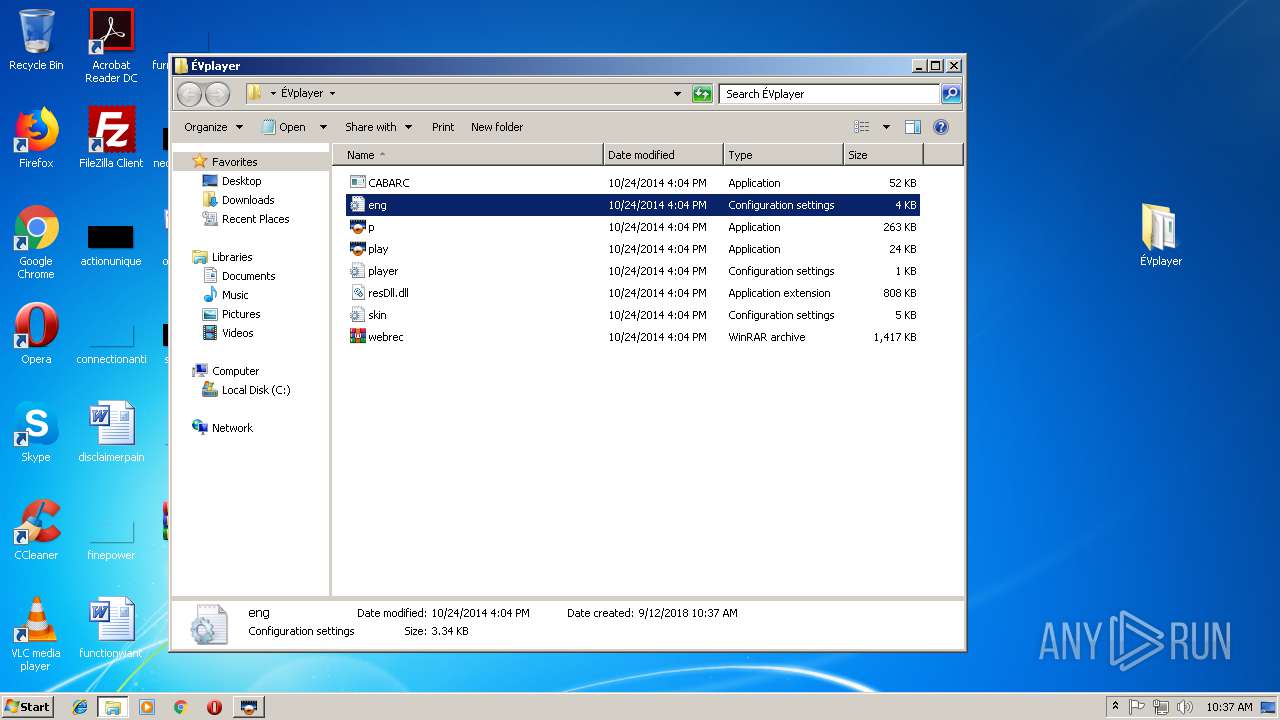Viewport: 1280px width, 720px height.
Task: Sort files by Size column header
Action: pos(883,155)
